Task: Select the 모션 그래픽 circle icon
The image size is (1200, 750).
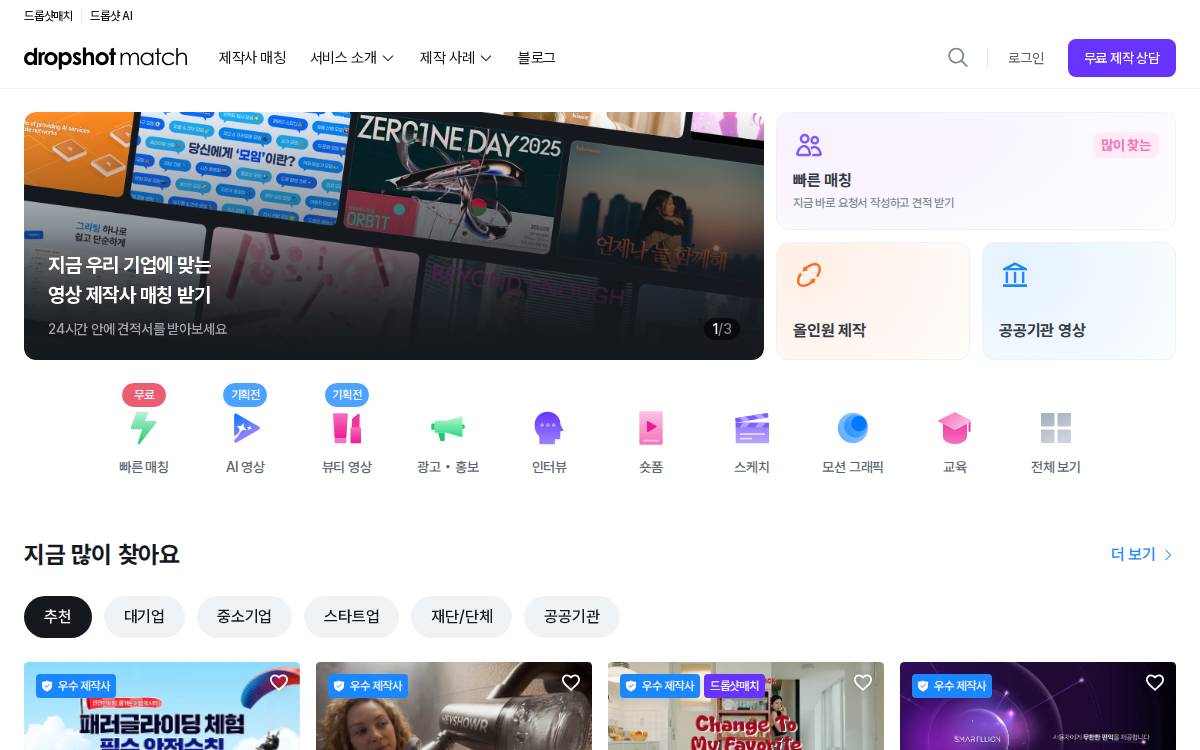Action: 853,428
